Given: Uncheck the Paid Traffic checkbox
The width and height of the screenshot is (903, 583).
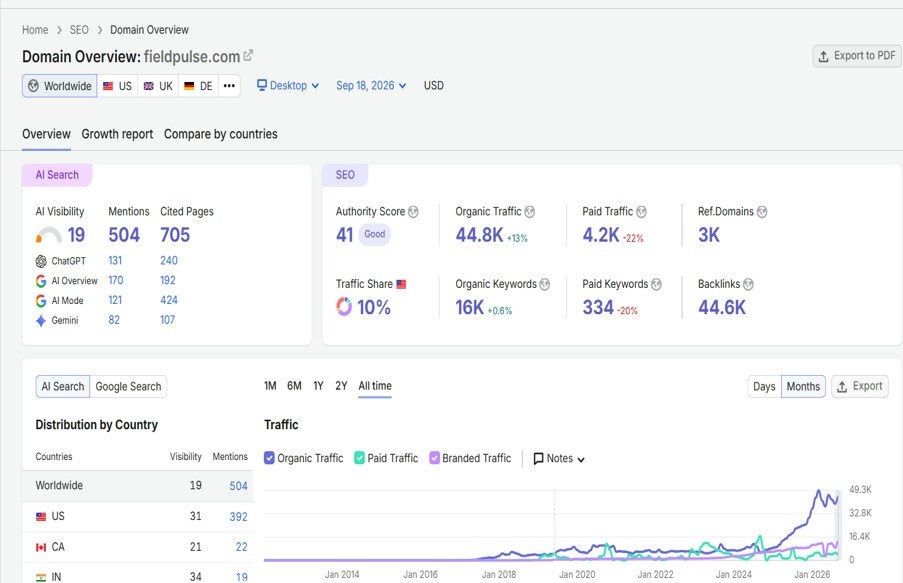Looking at the screenshot, I should pos(359,458).
